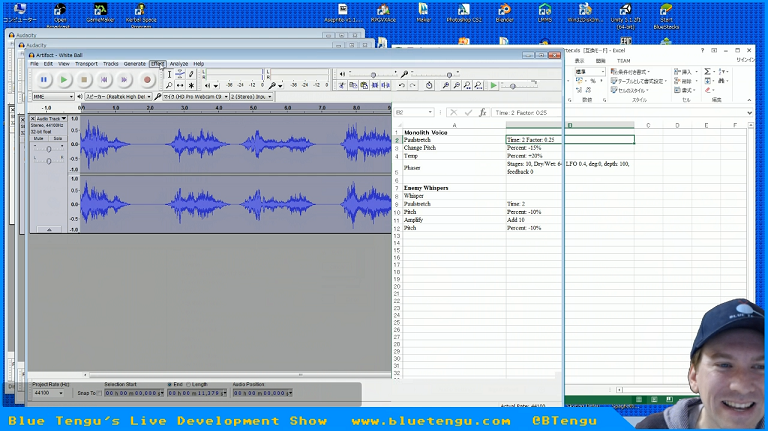This screenshot has width=768, height=431.
Task: Open the Effect menu
Action: (158, 64)
